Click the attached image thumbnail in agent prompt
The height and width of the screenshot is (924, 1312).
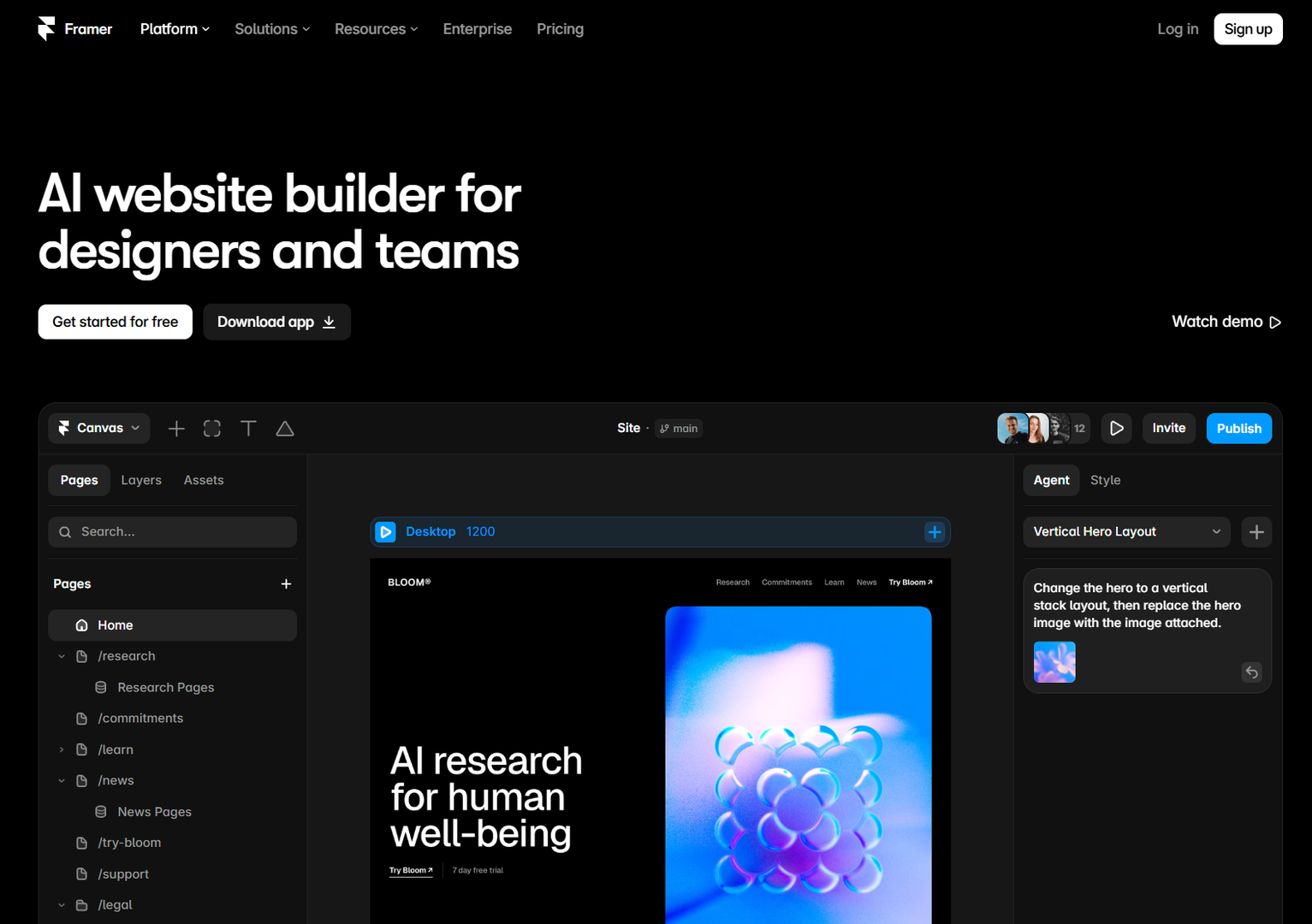[x=1054, y=662]
